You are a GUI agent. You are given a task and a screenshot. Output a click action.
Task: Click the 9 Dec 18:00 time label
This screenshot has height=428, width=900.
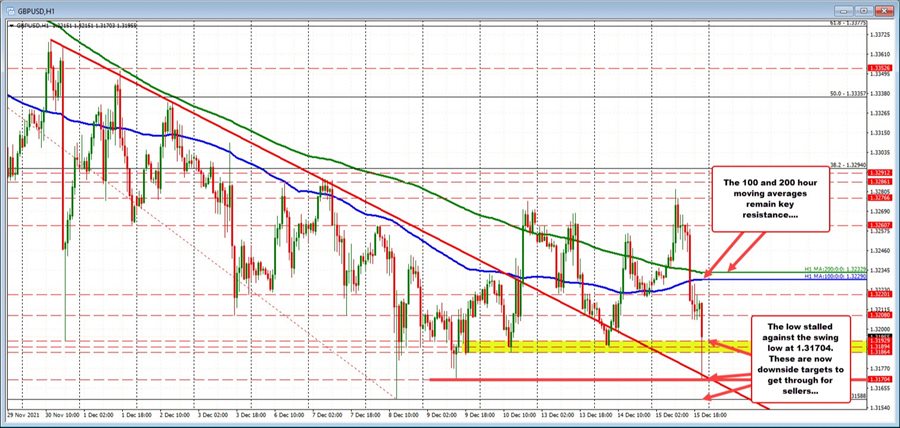(x=482, y=414)
